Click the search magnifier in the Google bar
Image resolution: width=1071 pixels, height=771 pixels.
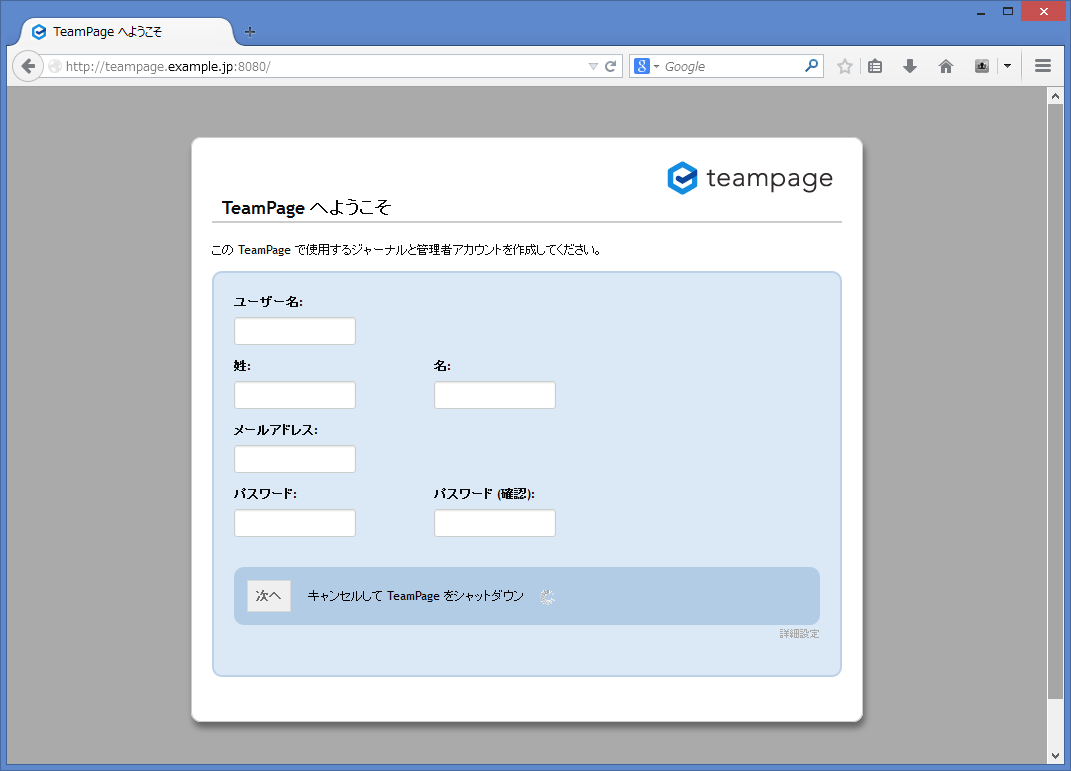tap(810, 65)
